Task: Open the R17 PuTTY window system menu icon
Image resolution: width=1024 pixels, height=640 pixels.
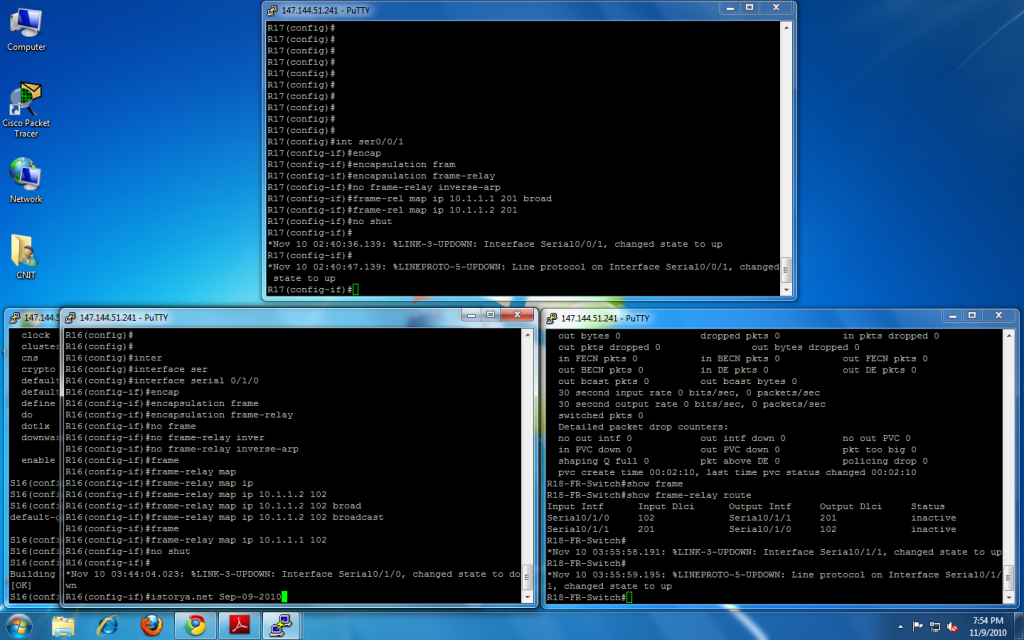Action: click(x=272, y=11)
